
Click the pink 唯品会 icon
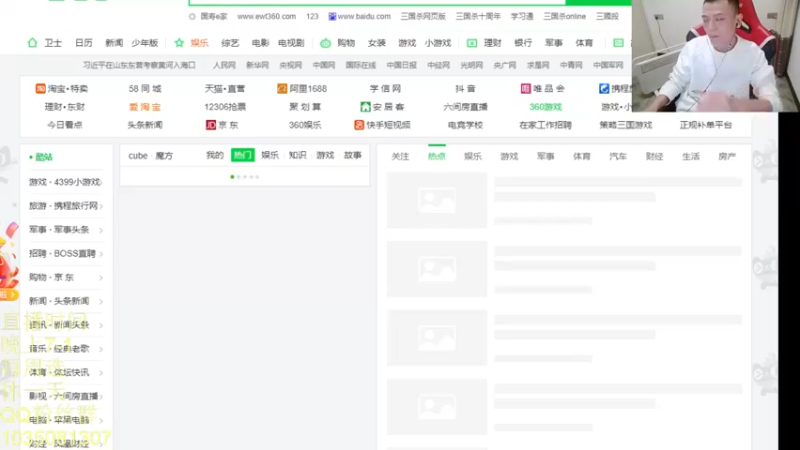click(526, 89)
